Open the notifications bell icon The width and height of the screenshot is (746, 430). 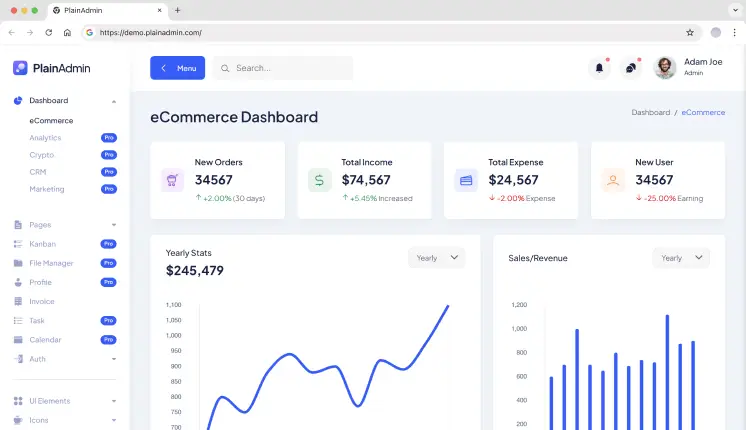599,68
